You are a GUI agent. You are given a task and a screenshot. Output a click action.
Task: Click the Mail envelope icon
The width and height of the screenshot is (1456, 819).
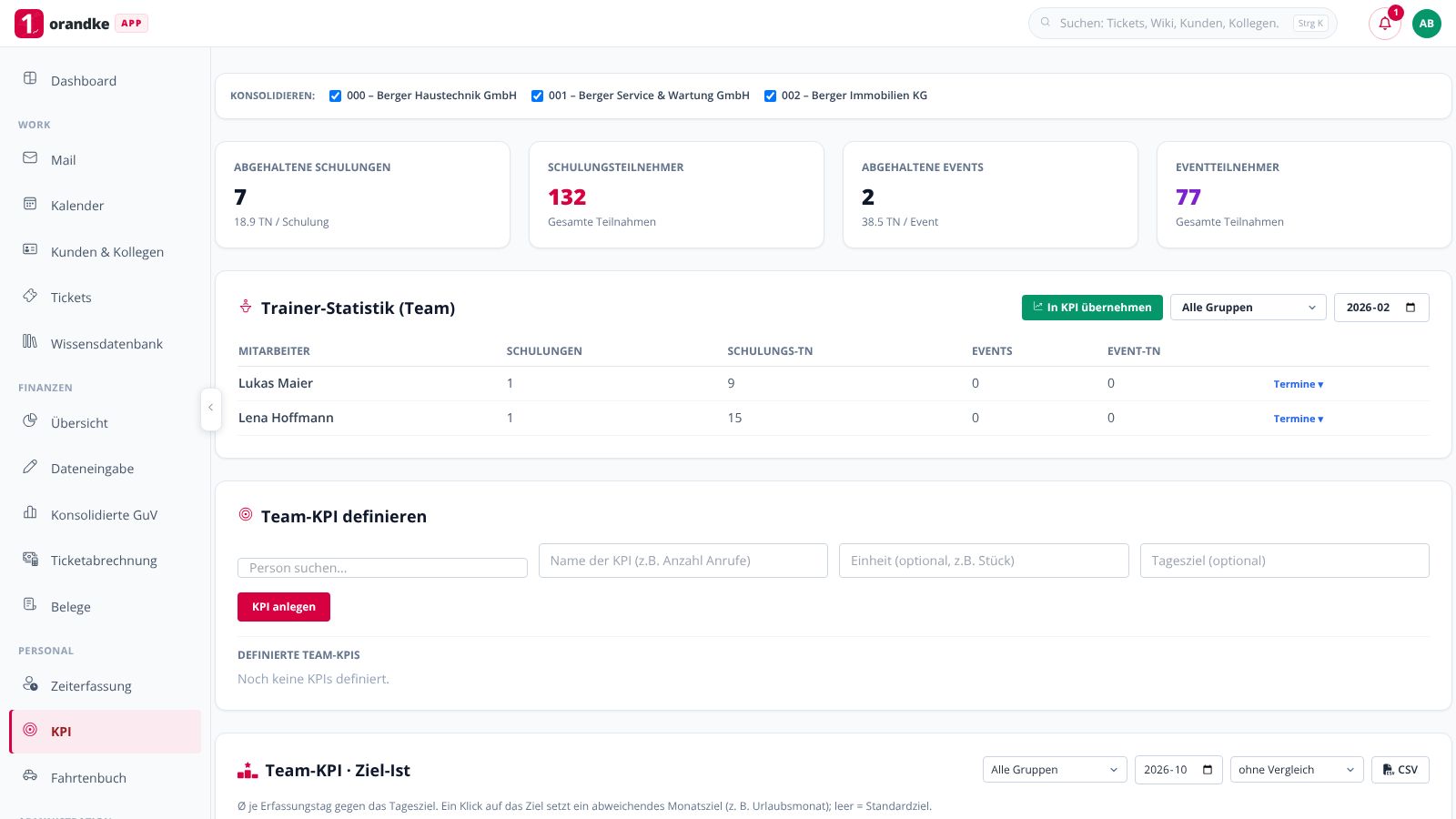[30, 157]
